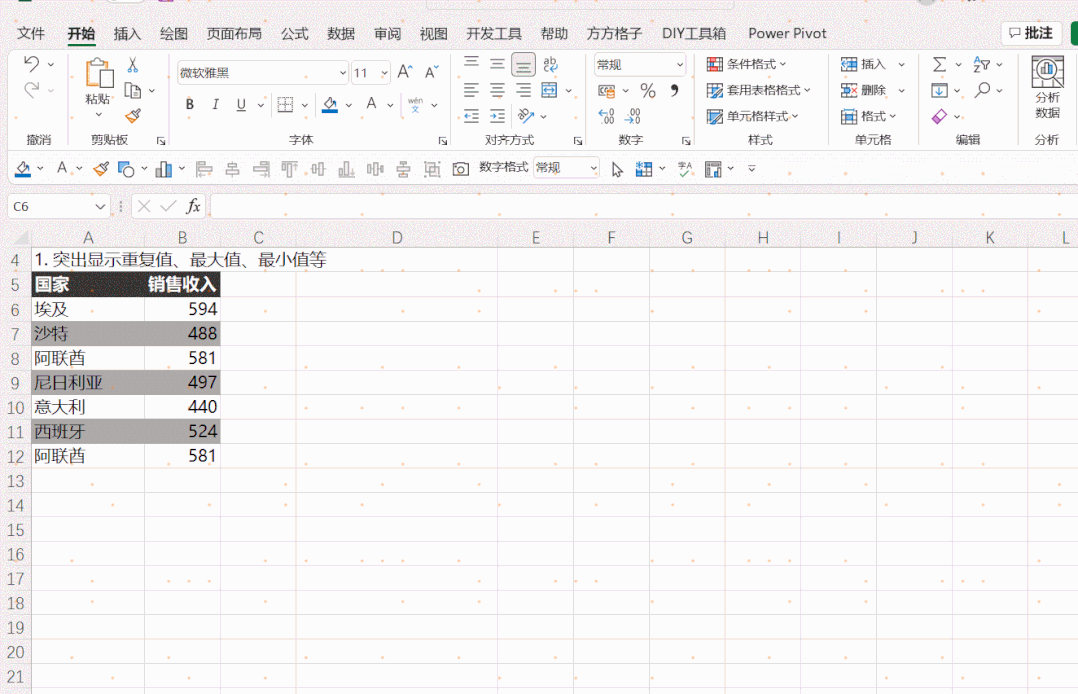Viewport: 1078px width, 694px height.
Task: Click 分析数据 analyze data button
Action: tap(1047, 88)
